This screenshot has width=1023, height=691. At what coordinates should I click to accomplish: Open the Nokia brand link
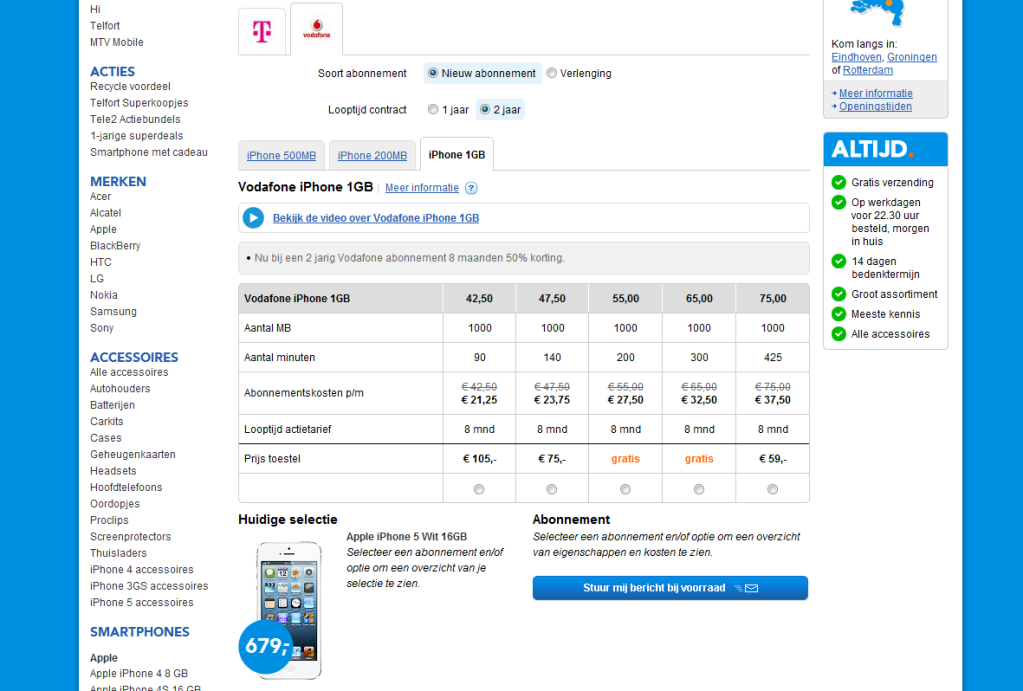104,295
